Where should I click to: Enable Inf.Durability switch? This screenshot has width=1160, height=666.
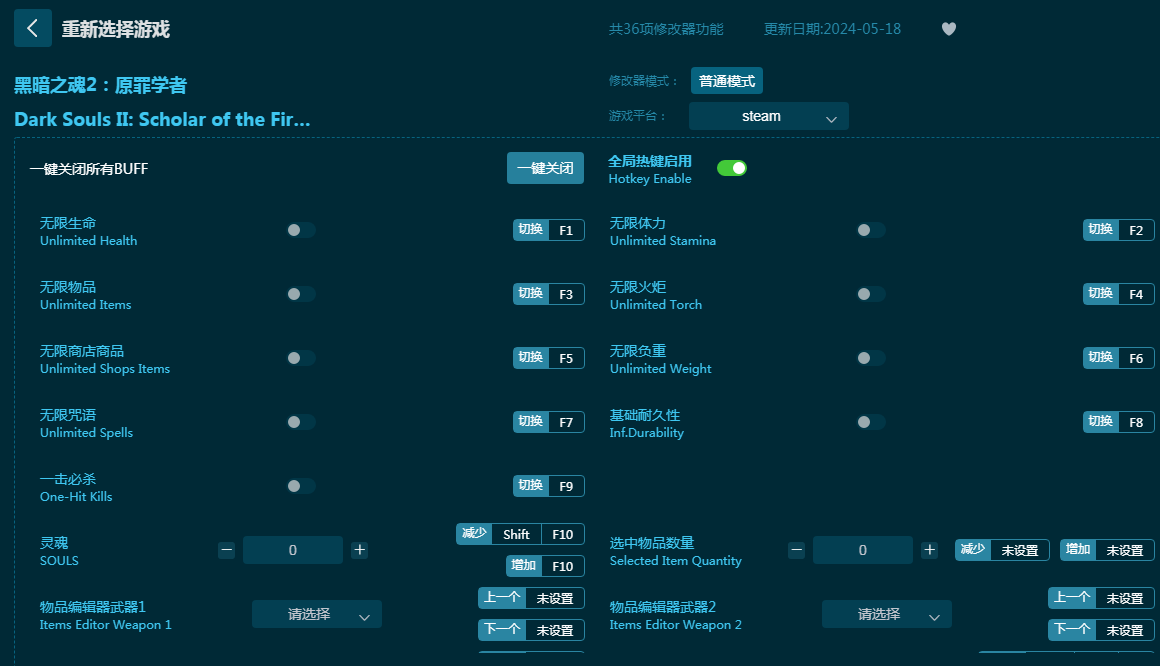[x=871, y=422]
